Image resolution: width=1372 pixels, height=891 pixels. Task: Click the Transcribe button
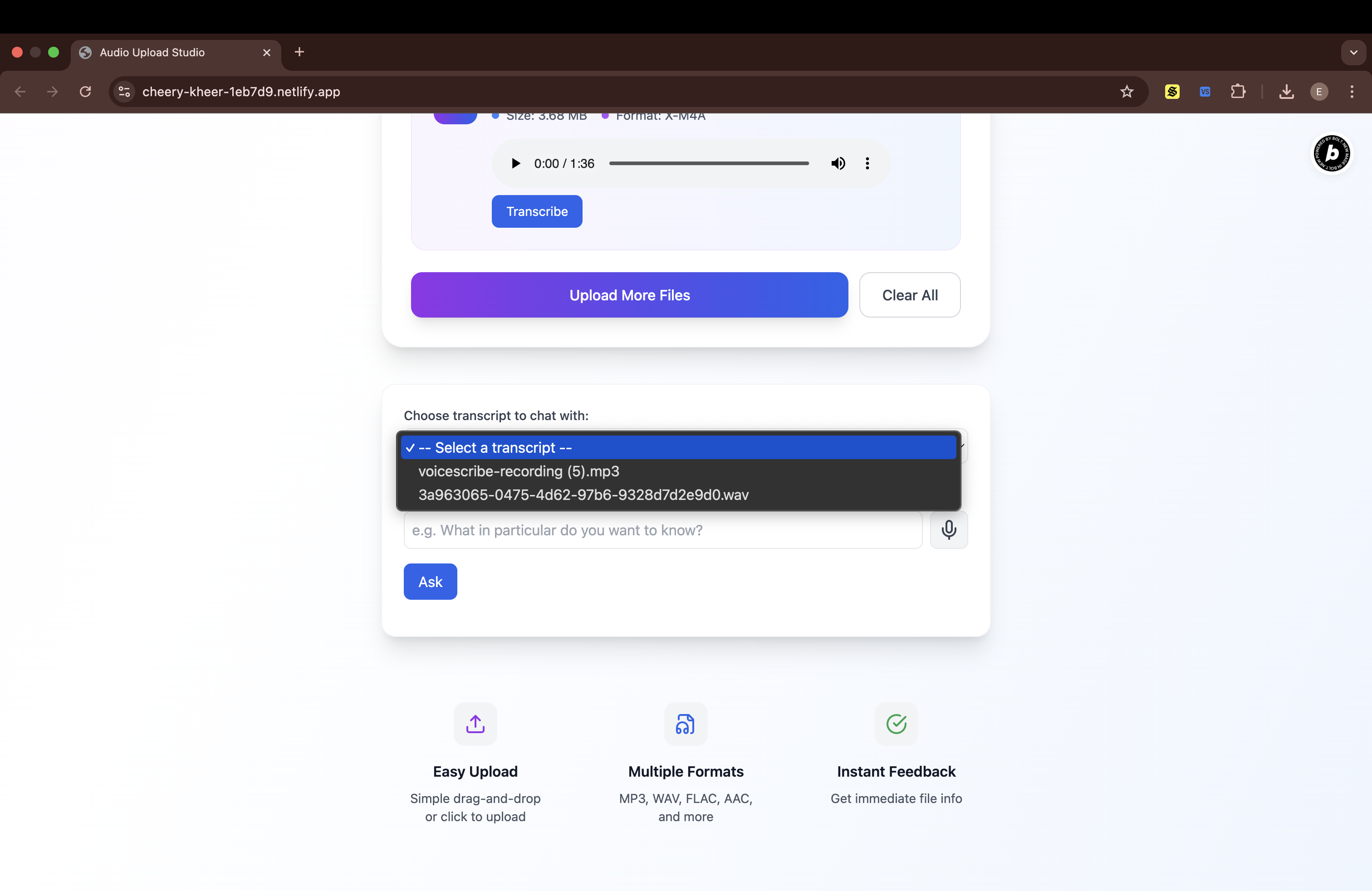click(x=537, y=211)
